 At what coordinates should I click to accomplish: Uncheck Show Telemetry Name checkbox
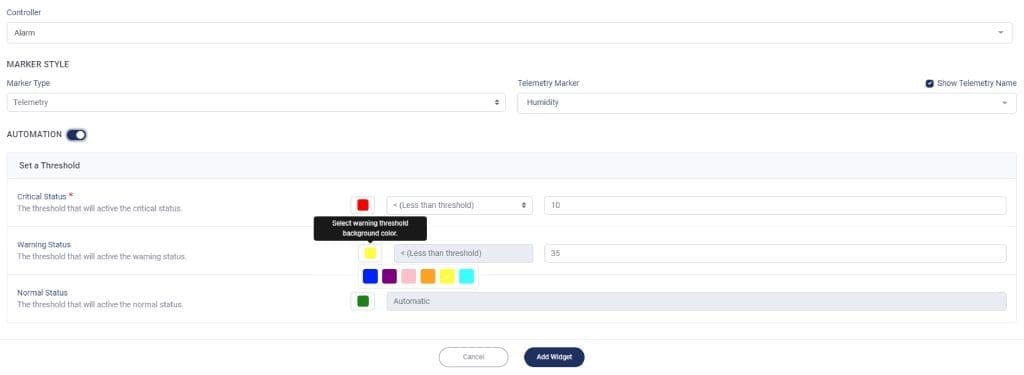[929, 84]
